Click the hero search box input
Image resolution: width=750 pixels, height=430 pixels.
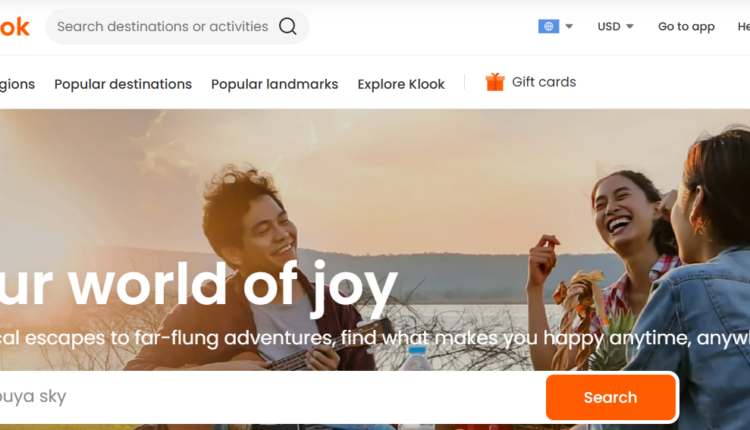(270, 397)
